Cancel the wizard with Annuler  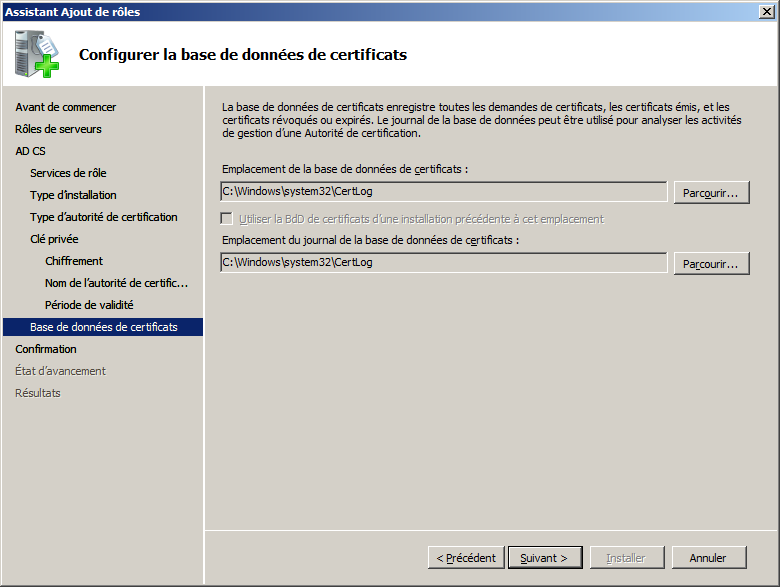coord(708,557)
